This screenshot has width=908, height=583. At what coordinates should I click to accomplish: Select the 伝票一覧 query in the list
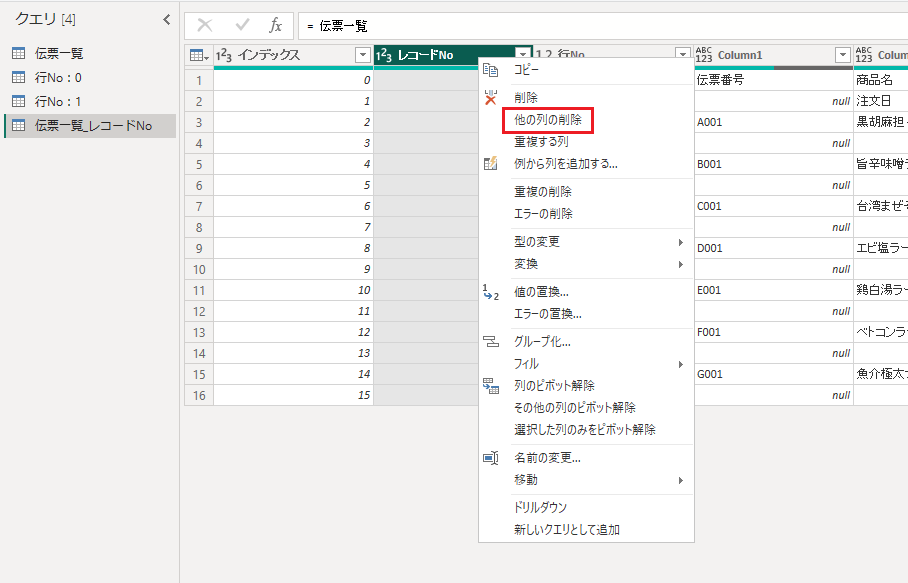coord(59,53)
